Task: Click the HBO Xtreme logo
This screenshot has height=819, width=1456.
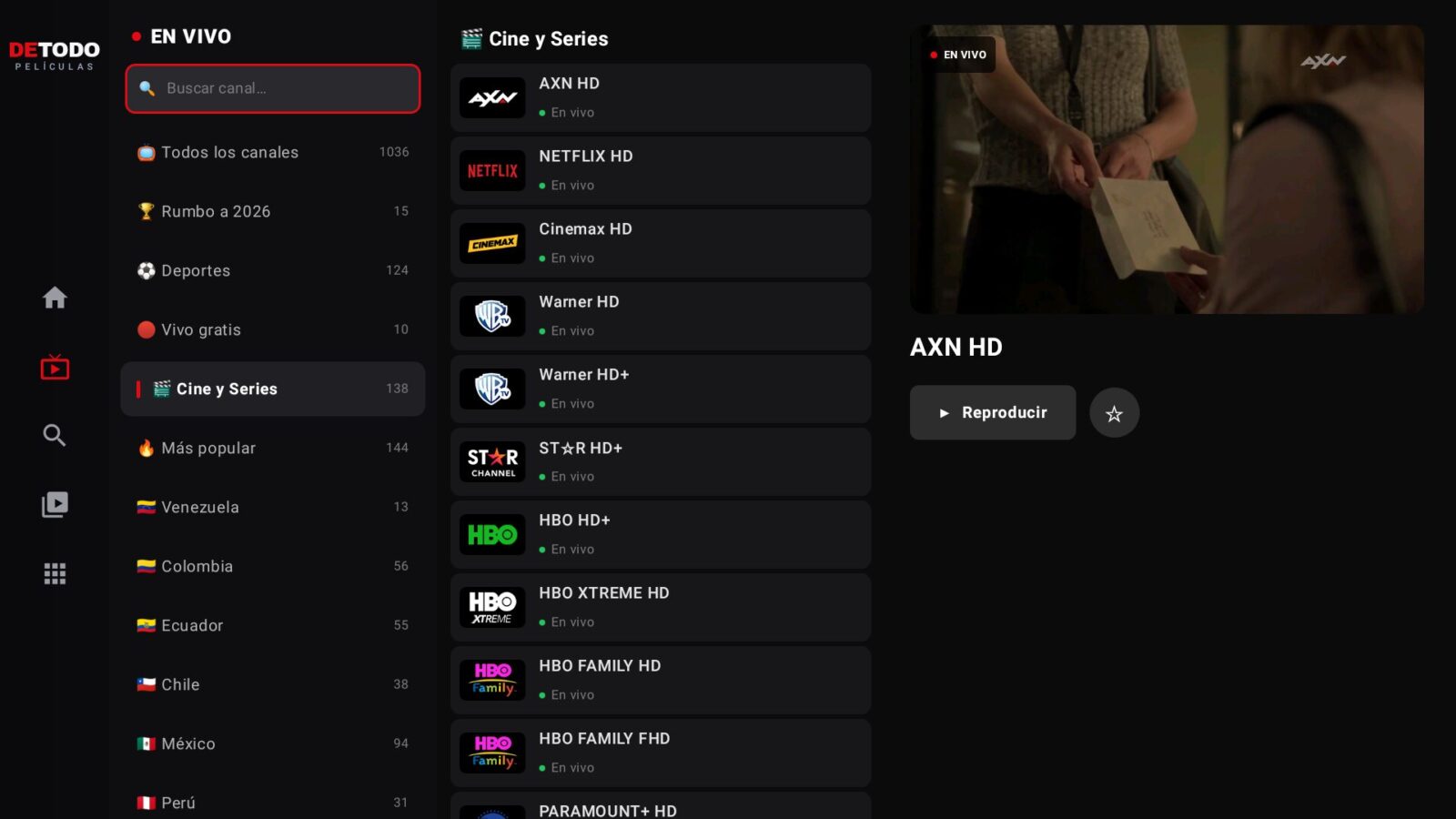Action: 492,608
